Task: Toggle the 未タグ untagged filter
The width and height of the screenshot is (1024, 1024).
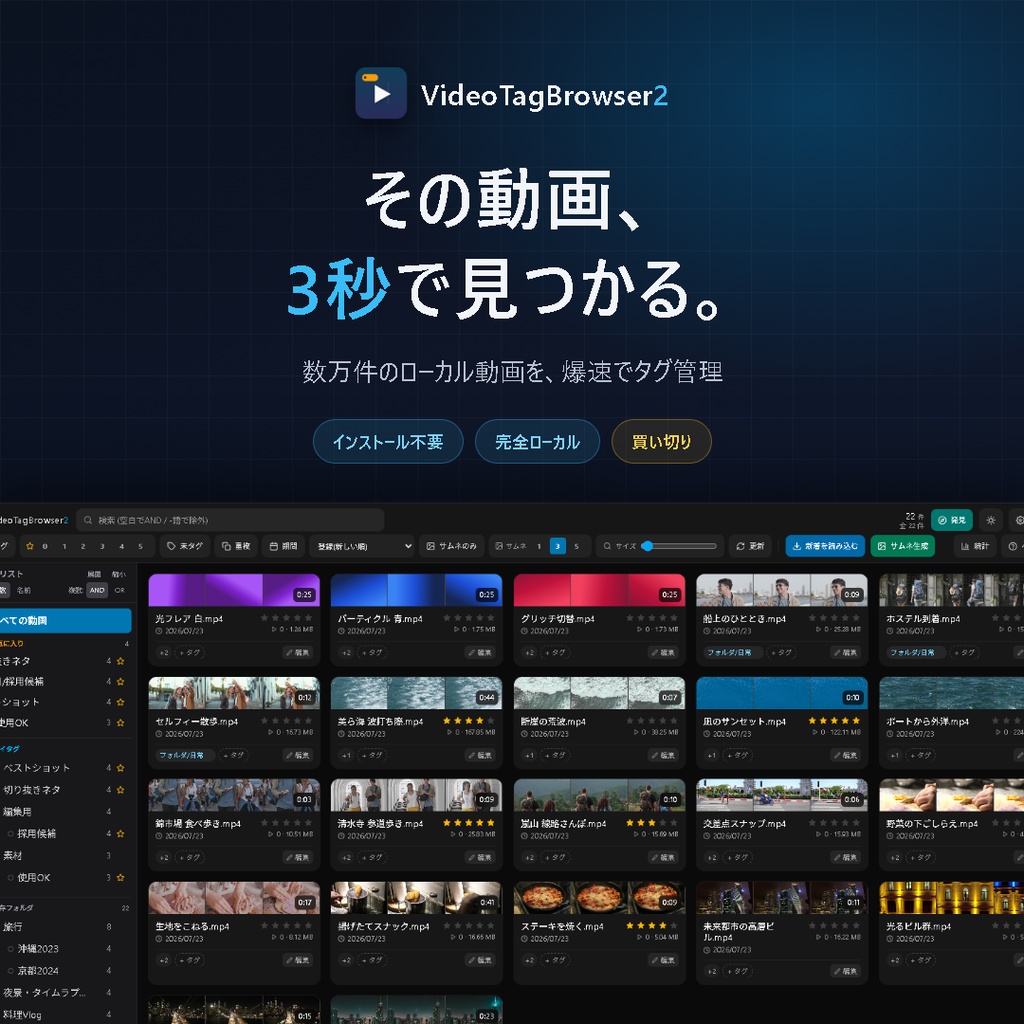Action: coord(185,546)
